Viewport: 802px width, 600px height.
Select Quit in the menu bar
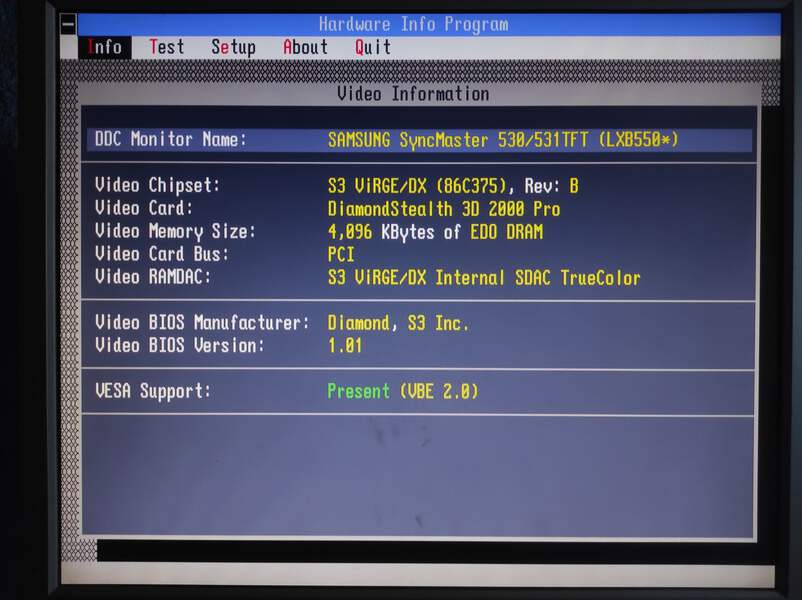click(x=373, y=47)
